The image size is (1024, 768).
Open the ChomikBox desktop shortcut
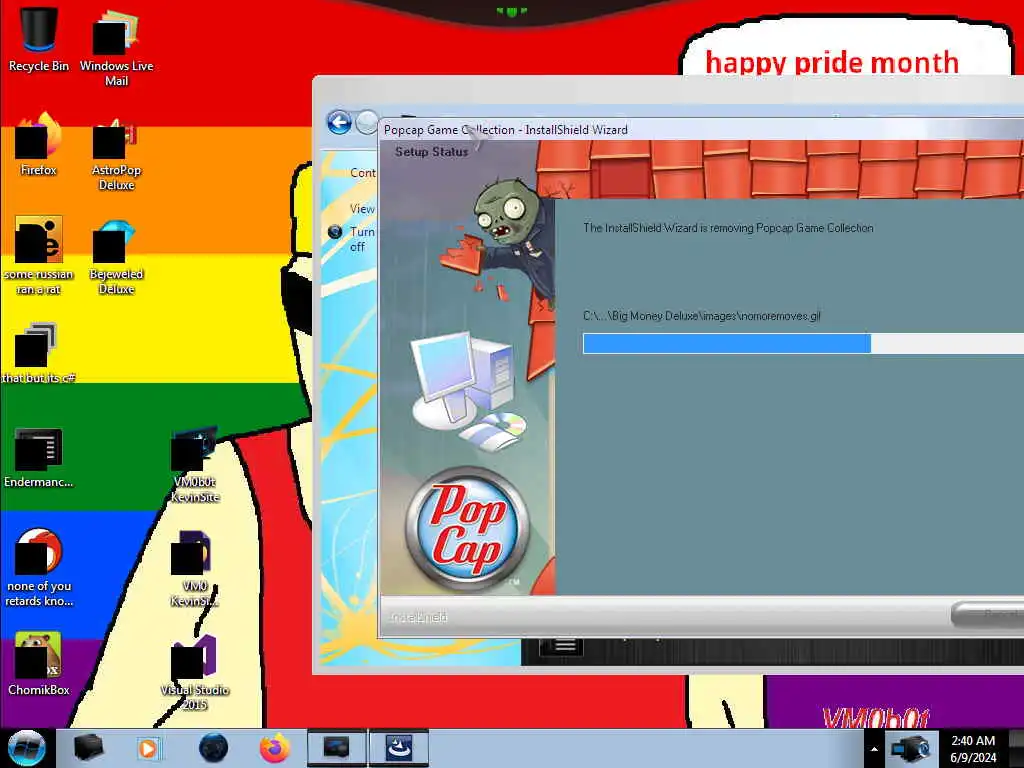pyautogui.click(x=39, y=663)
